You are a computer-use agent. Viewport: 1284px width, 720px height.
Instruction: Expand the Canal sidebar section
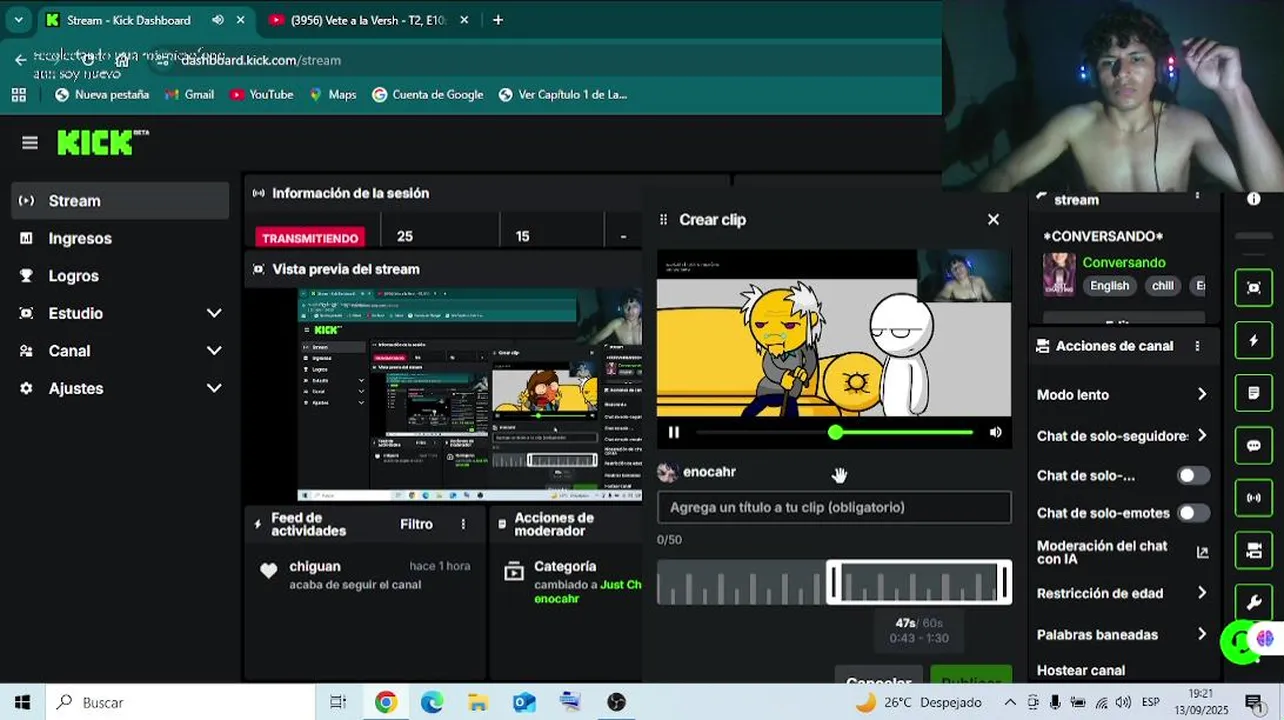213,351
